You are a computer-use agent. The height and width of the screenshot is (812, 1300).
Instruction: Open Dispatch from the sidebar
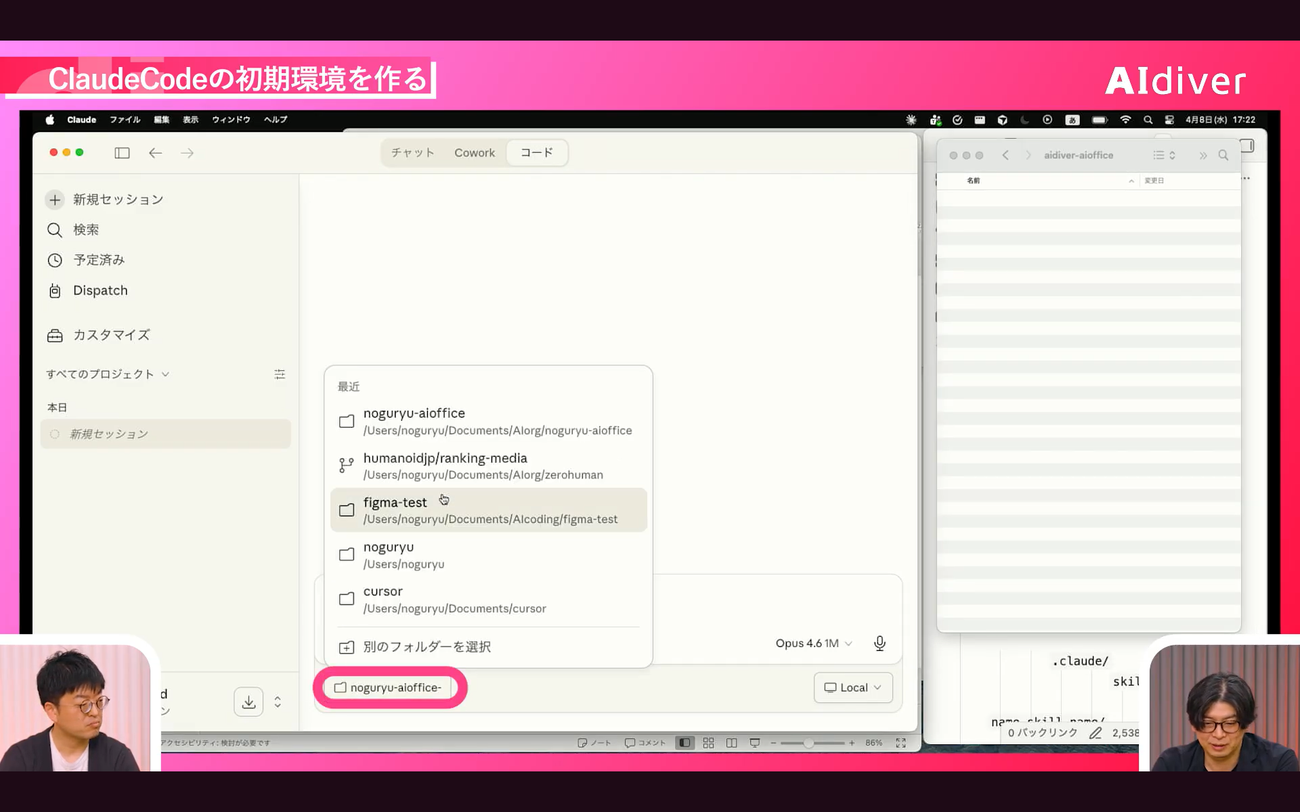[100, 290]
